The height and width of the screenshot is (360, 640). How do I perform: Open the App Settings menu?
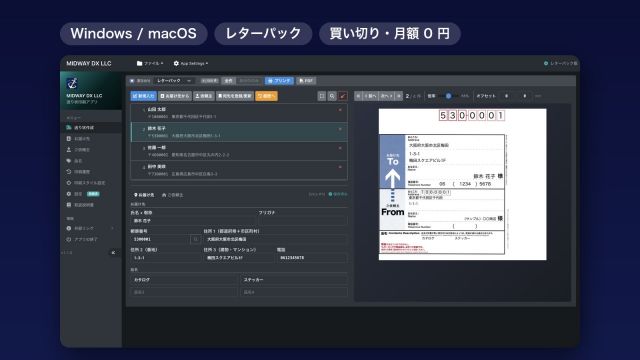(x=191, y=63)
